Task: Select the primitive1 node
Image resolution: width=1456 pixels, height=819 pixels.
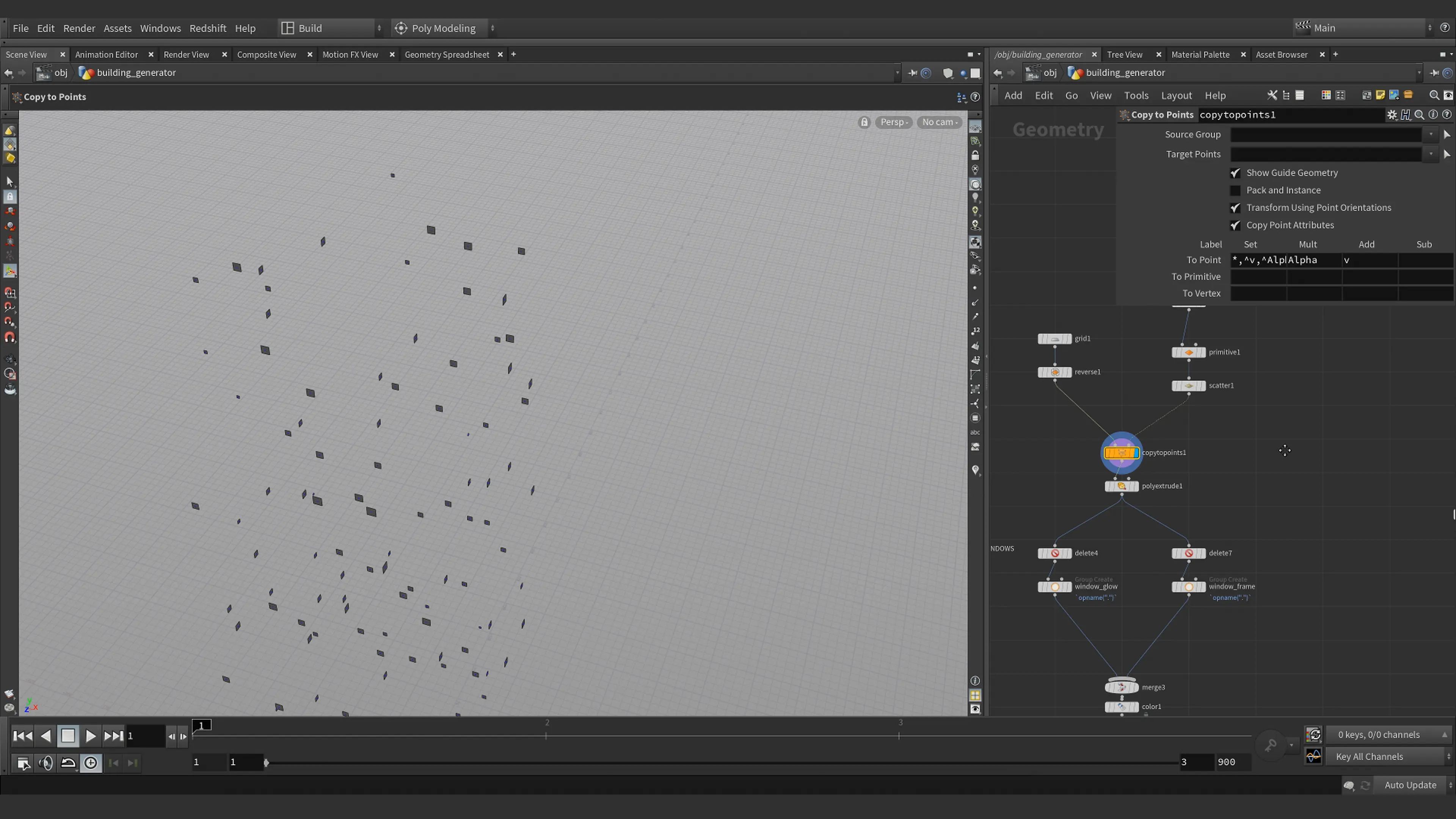Action: click(x=1189, y=352)
